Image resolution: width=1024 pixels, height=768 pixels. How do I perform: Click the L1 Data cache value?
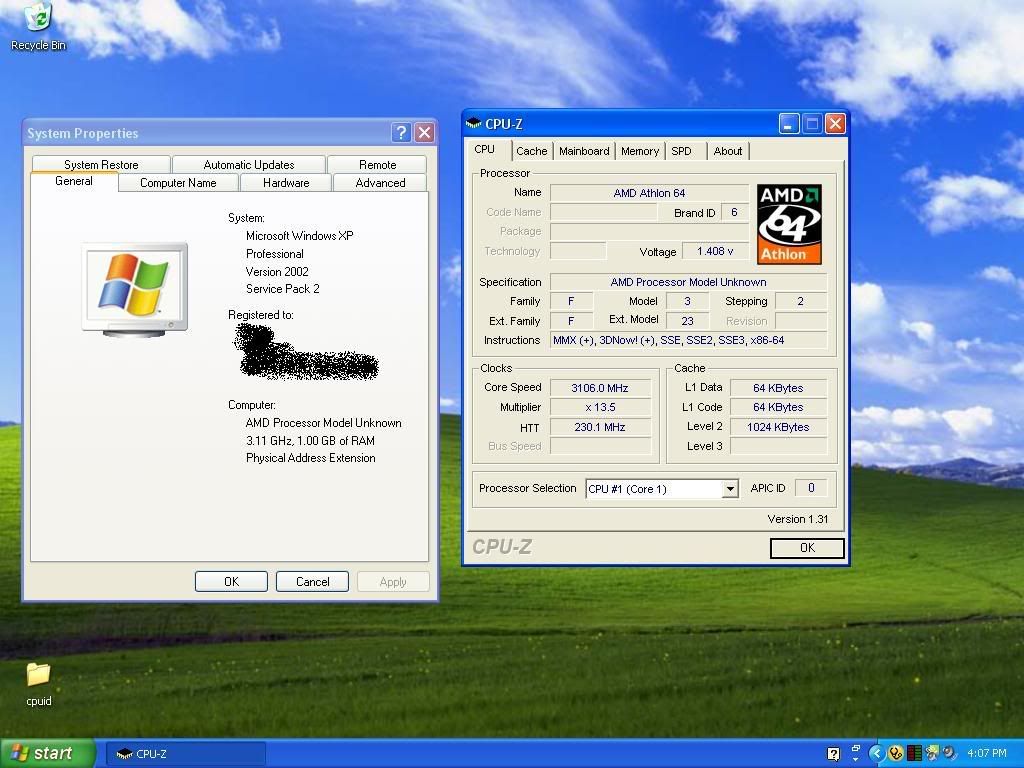tap(778, 388)
